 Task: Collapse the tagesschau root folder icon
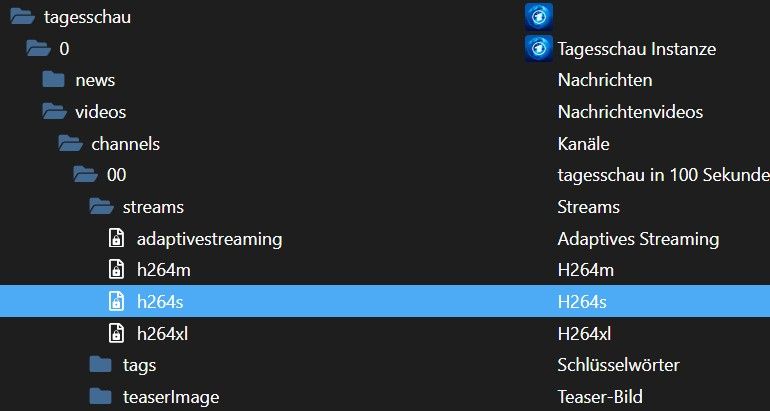tap(22, 17)
